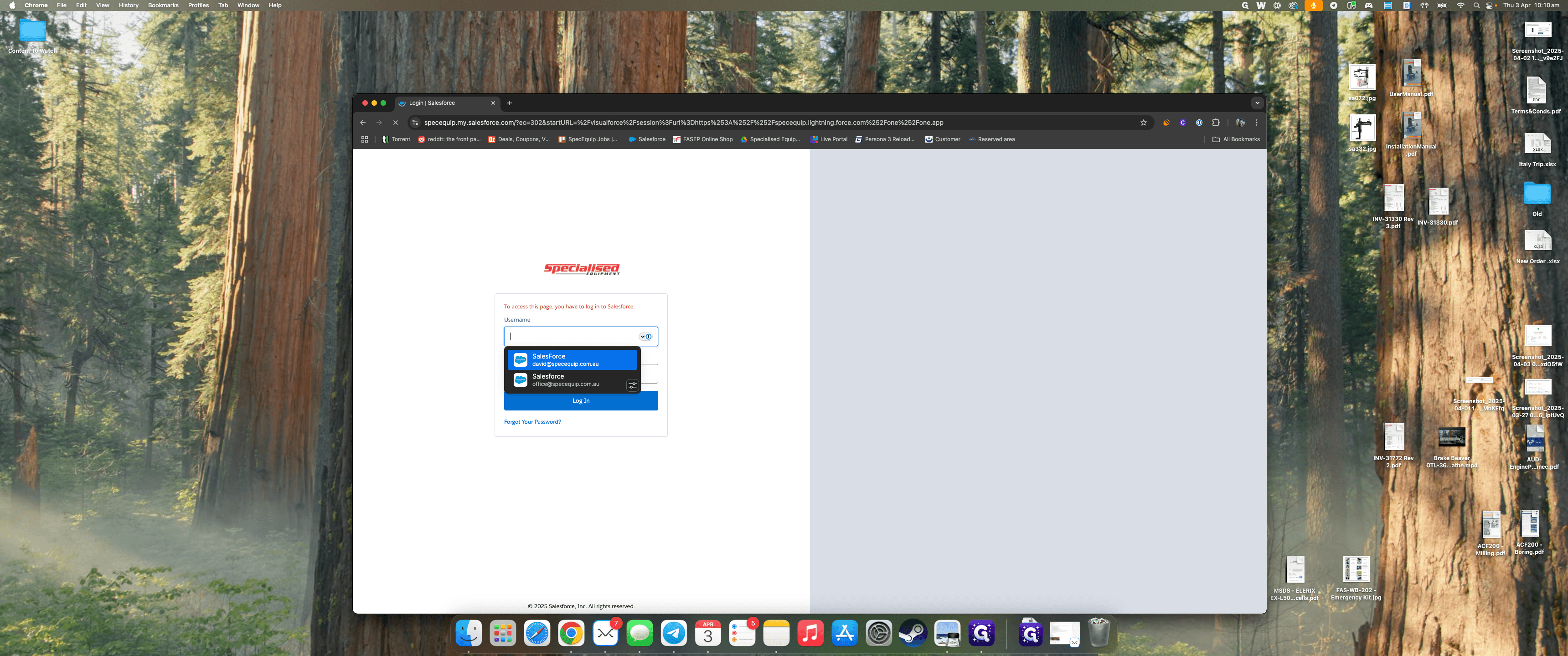Screen dimensions: 1568x656
Task: Open System Settings from the Dock
Action: (878, 634)
